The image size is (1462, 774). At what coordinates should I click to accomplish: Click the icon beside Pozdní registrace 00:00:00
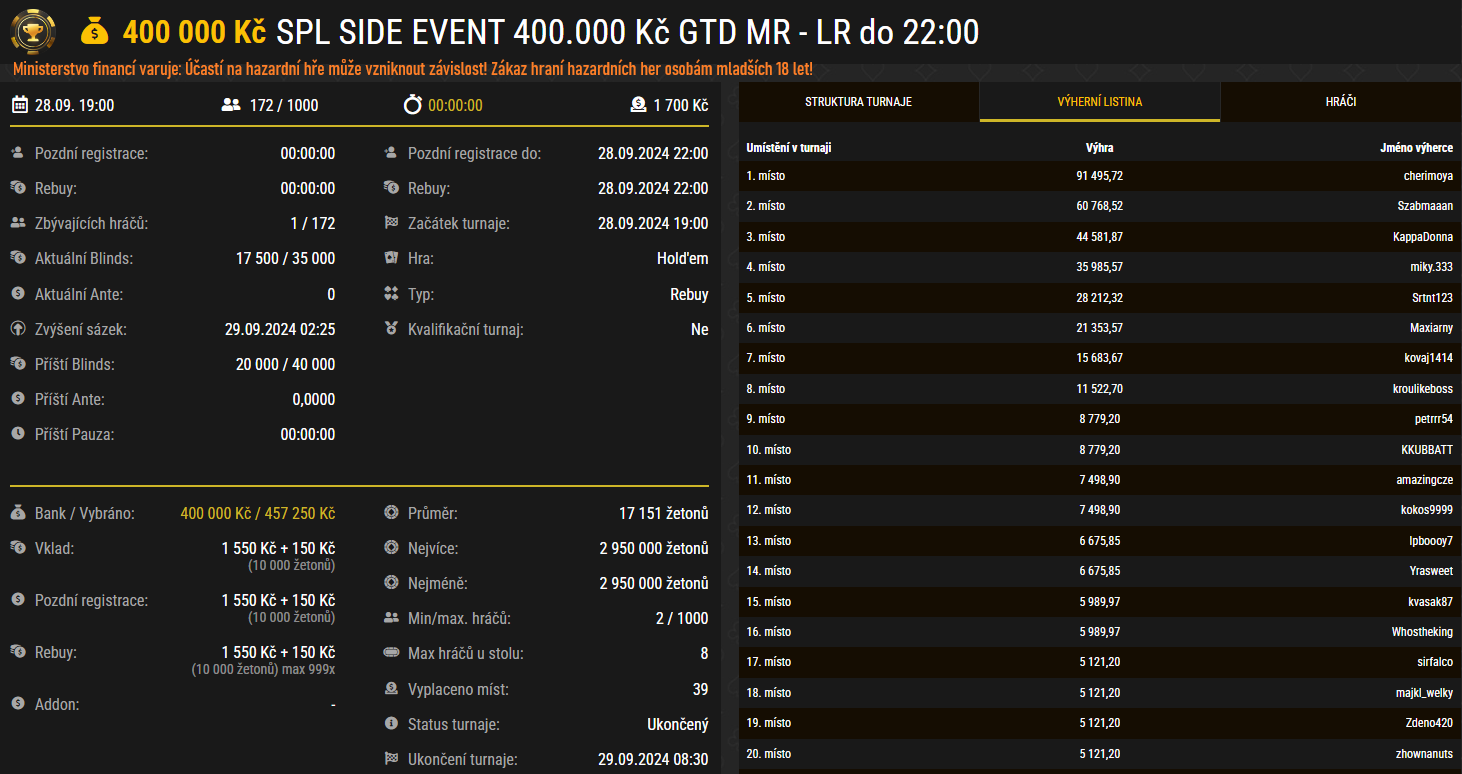pyautogui.click(x=18, y=153)
